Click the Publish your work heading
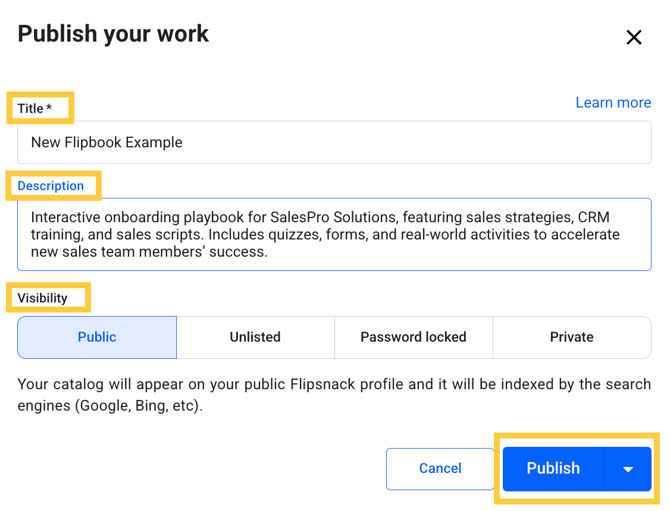The height and width of the screenshot is (511, 670). pos(113,34)
